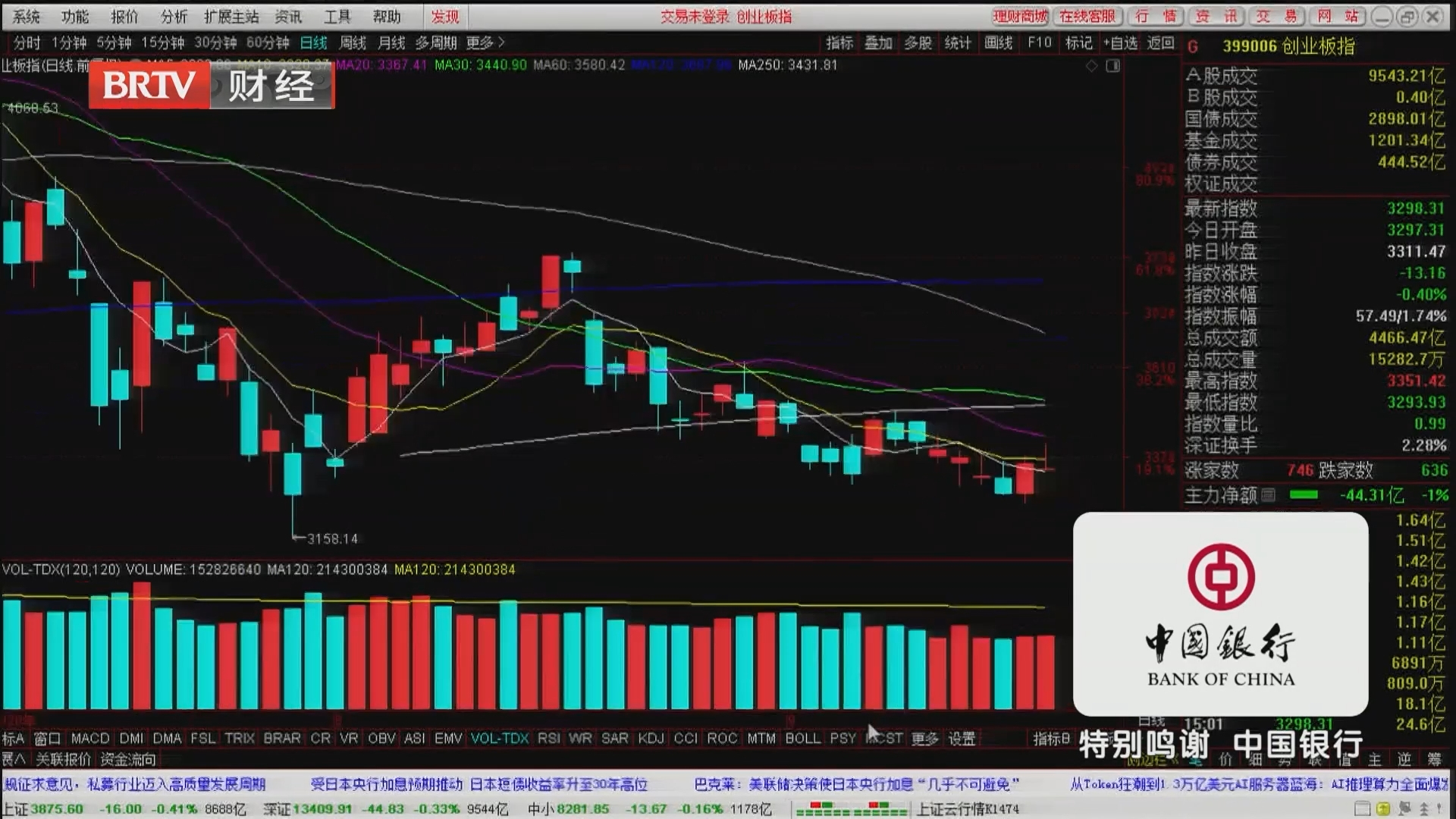Select the ASI indicator tab
The height and width of the screenshot is (819, 1456).
coord(414,738)
